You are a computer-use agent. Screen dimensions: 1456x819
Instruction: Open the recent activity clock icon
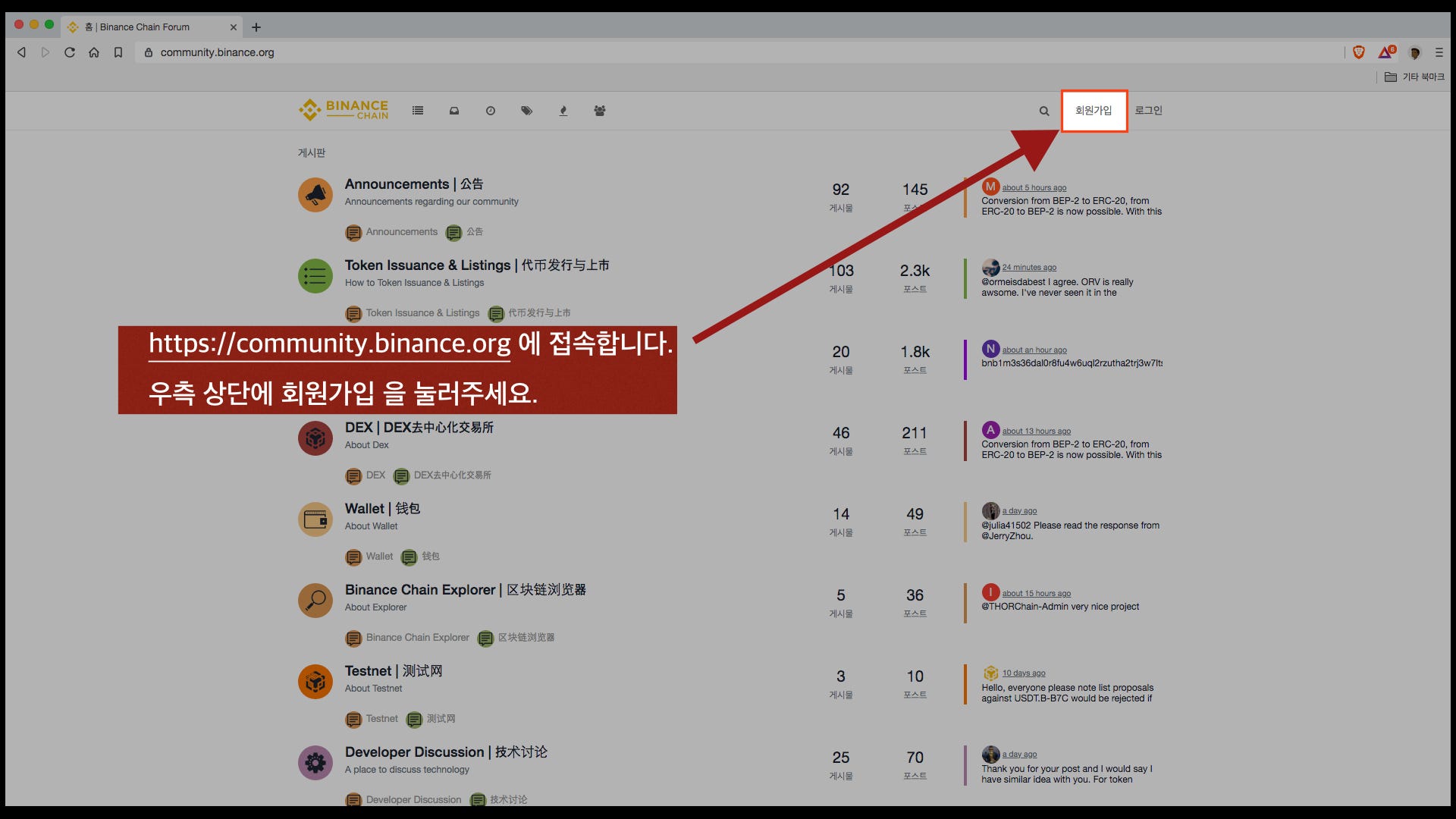click(491, 111)
